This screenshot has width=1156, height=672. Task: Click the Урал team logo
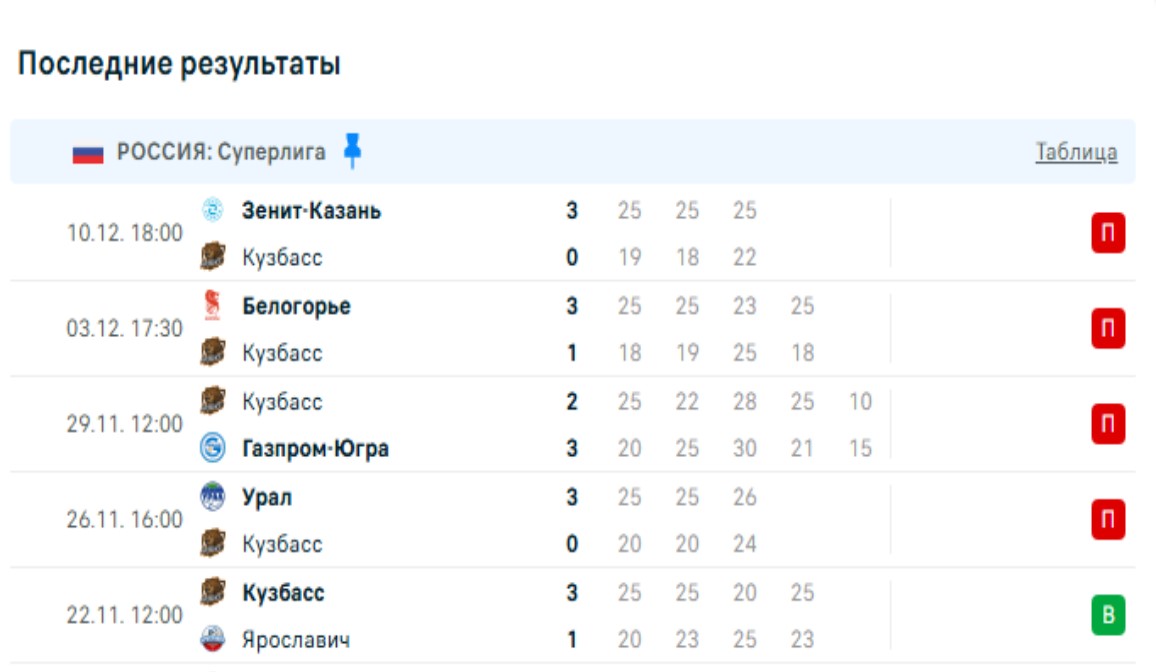pyautogui.click(x=212, y=497)
